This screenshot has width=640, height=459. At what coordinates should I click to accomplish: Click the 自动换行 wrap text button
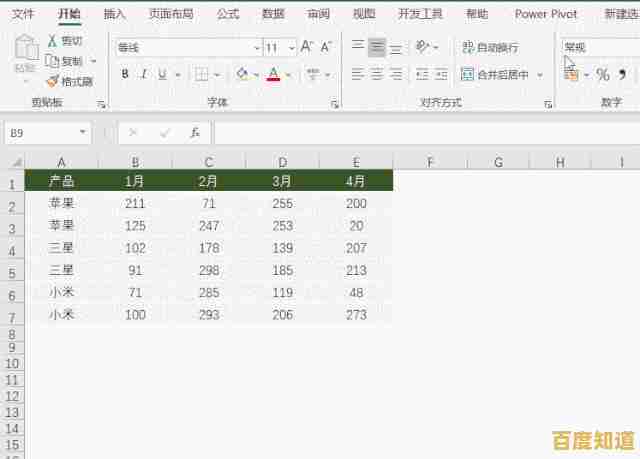[x=490, y=47]
